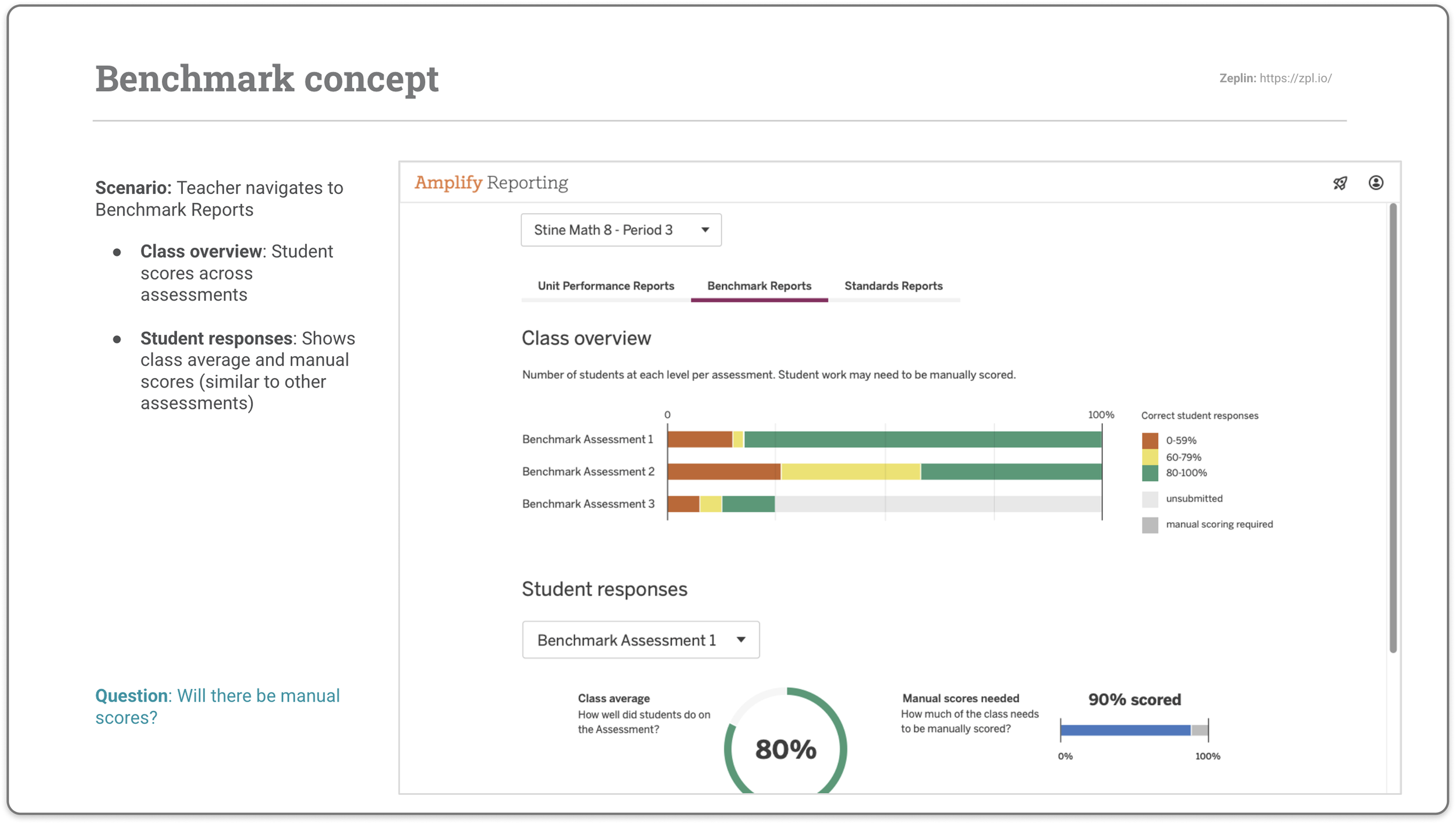Click the manual scoring required legend swatch
This screenshot has height=824, width=1456.
click(1150, 524)
